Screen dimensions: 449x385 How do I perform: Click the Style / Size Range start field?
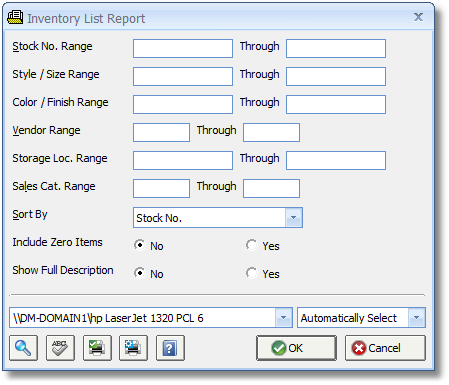183,77
